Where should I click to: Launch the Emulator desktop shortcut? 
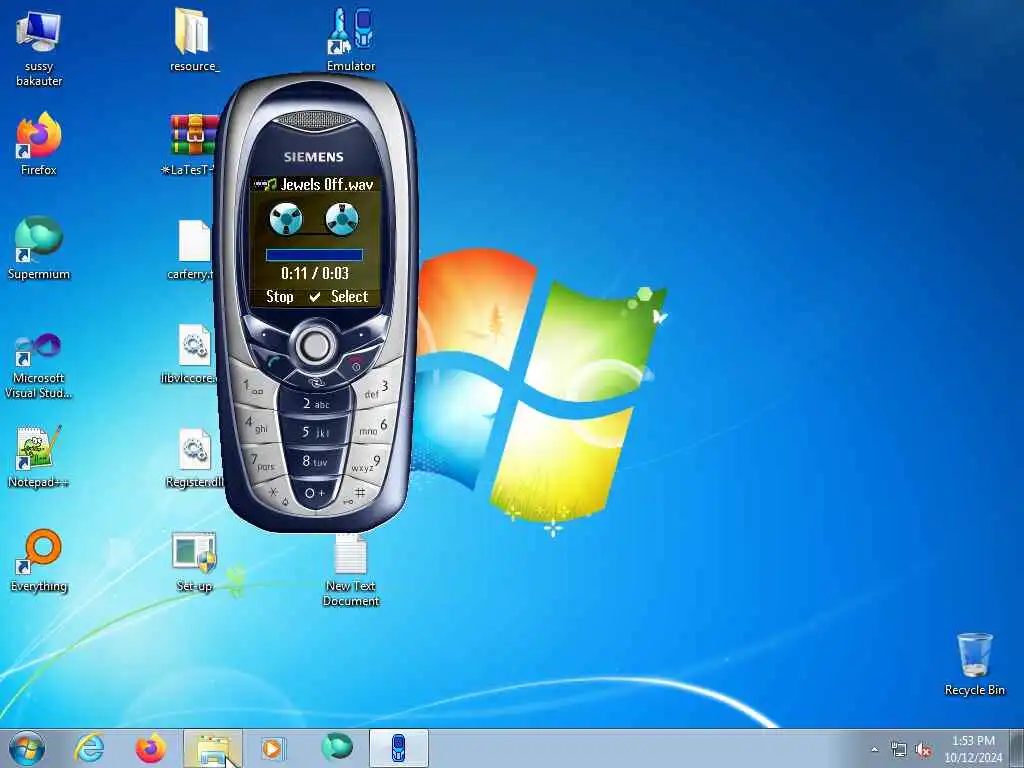click(351, 39)
